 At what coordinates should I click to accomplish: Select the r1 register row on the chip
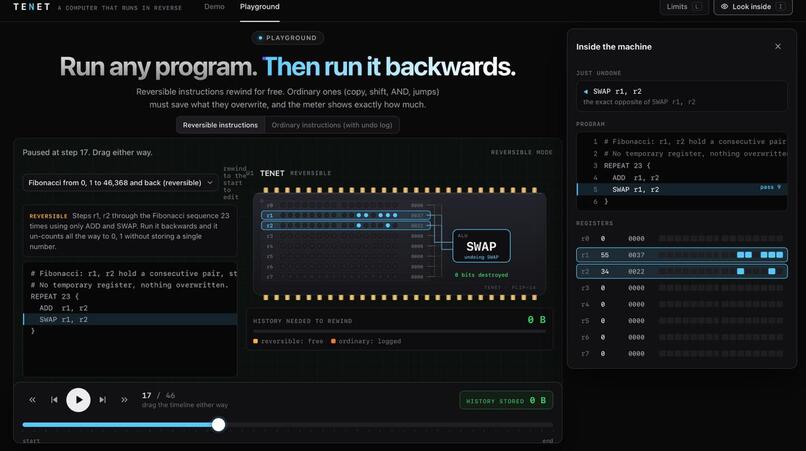[345, 215]
